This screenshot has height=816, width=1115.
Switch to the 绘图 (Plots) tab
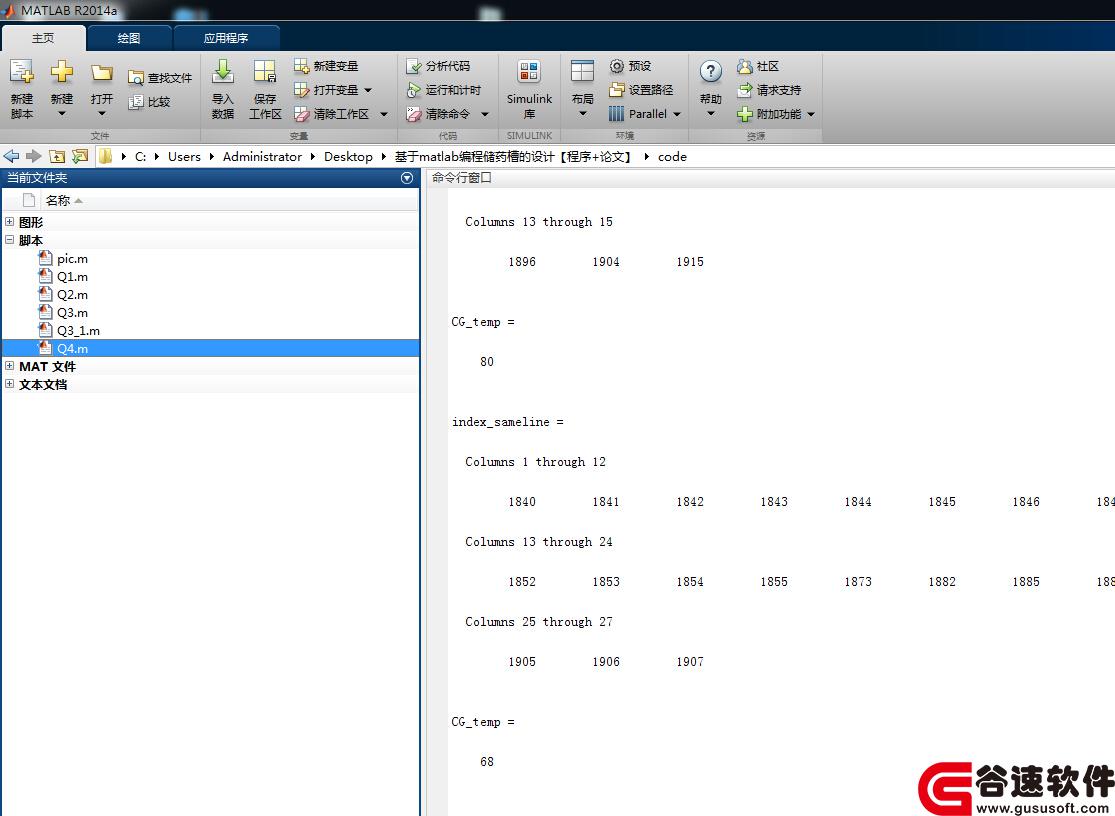[129, 38]
